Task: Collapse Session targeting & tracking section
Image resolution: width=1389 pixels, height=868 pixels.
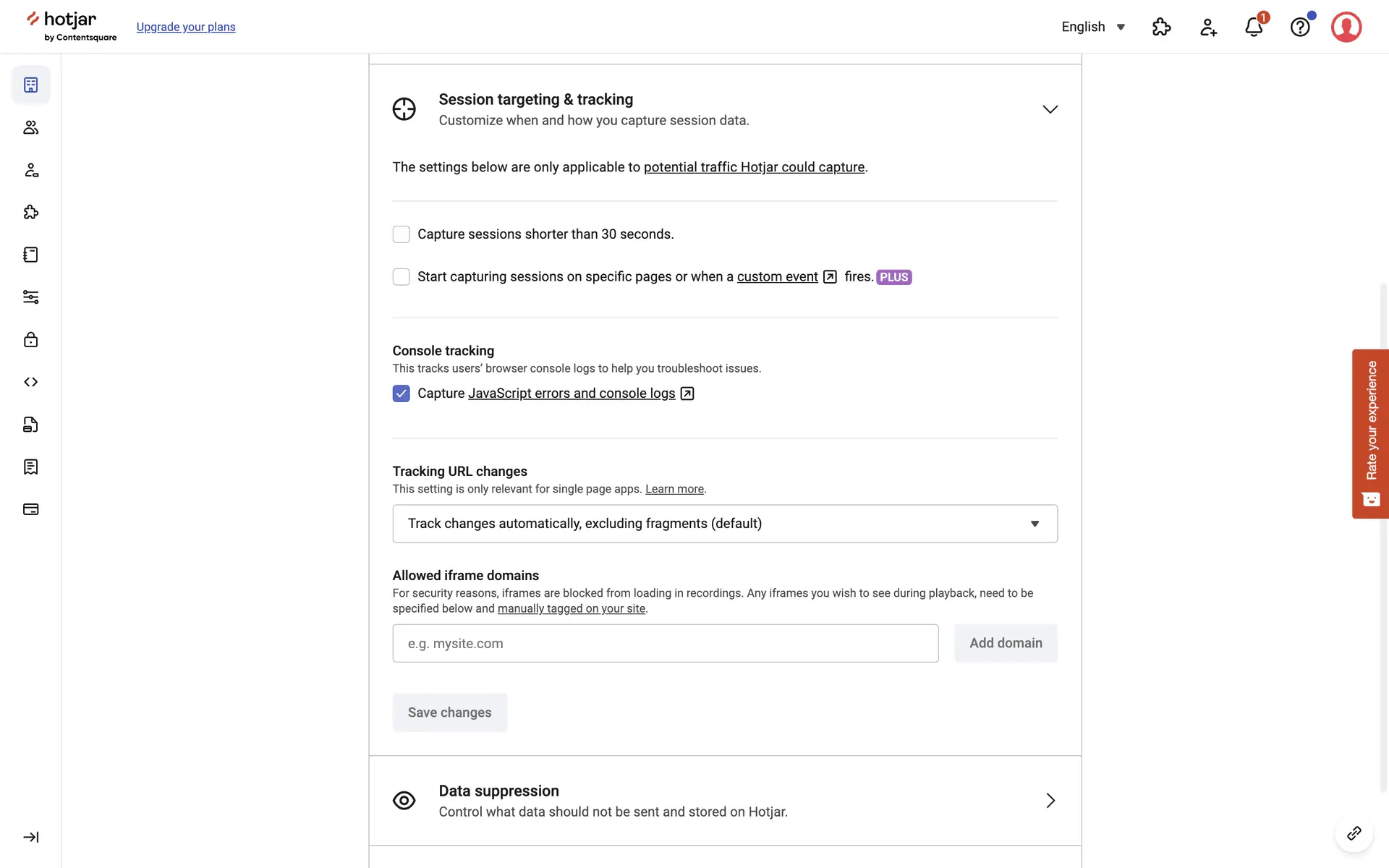Action: tap(1050, 109)
